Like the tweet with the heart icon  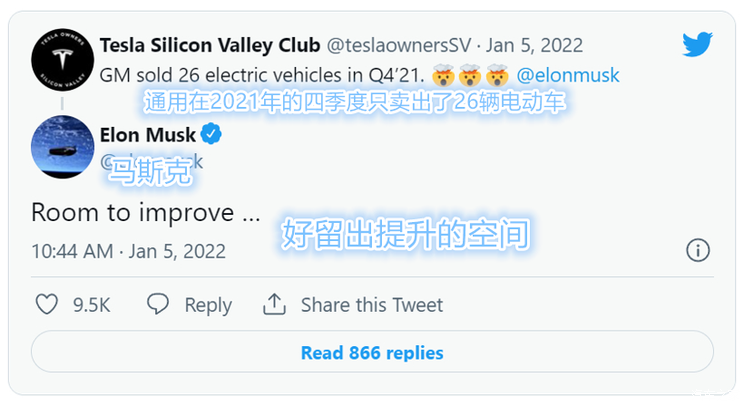coord(48,304)
